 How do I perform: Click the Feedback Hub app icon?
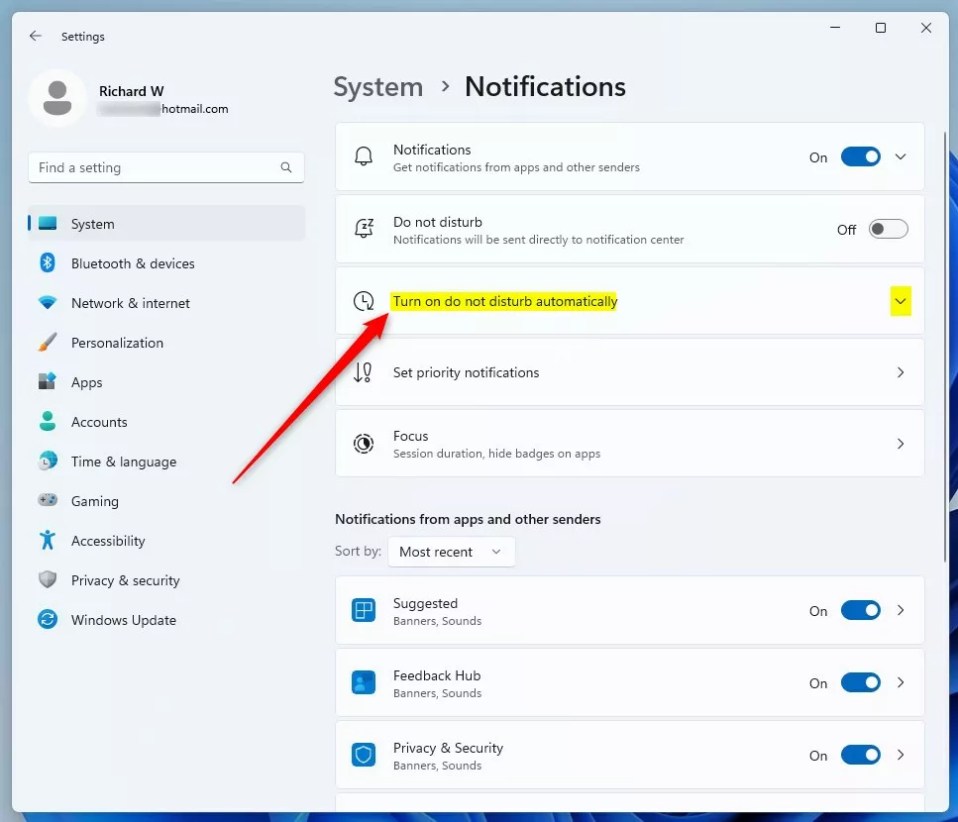pyautogui.click(x=363, y=683)
